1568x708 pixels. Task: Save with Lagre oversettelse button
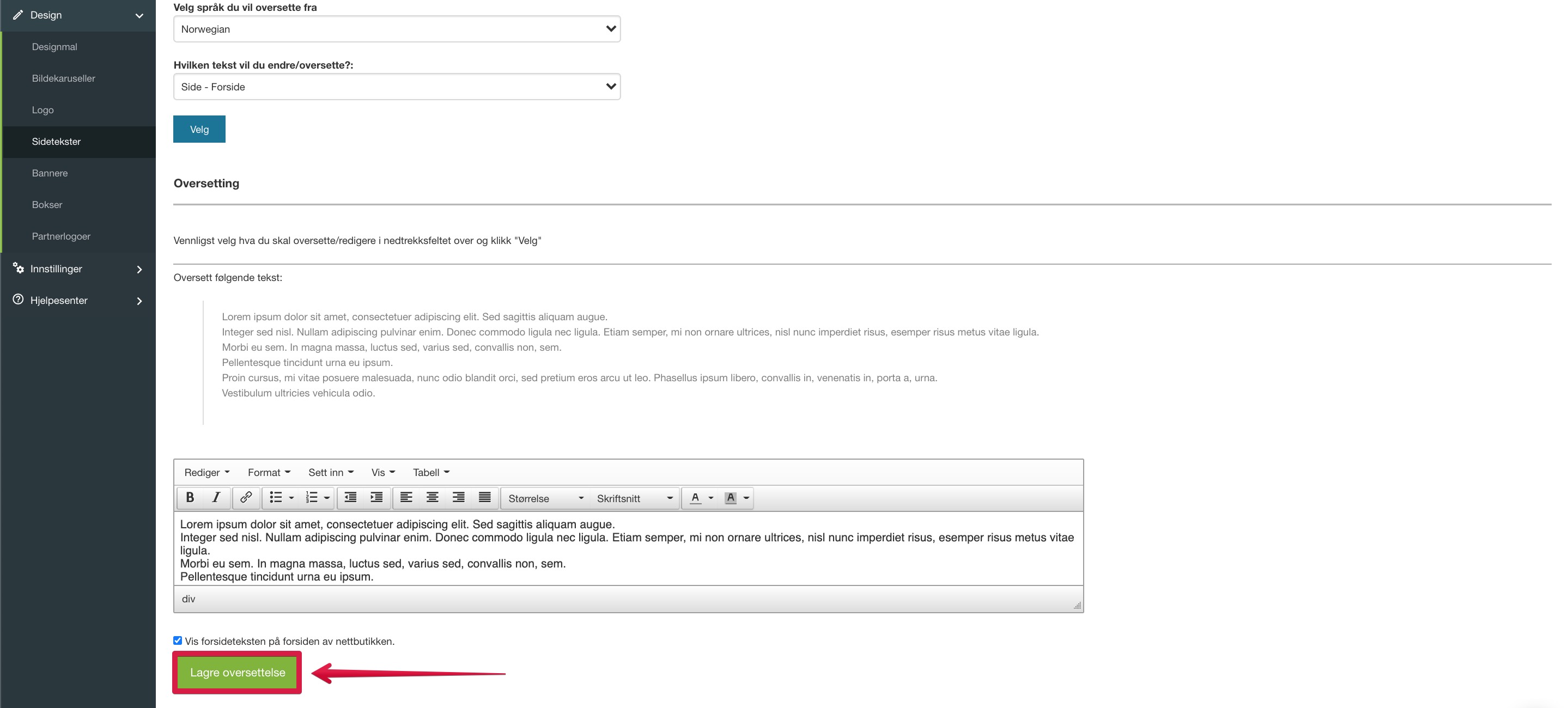click(x=238, y=672)
